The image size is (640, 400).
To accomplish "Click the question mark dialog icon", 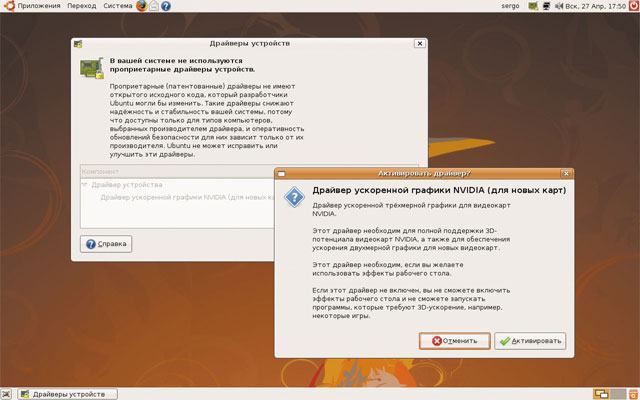I will click(294, 197).
